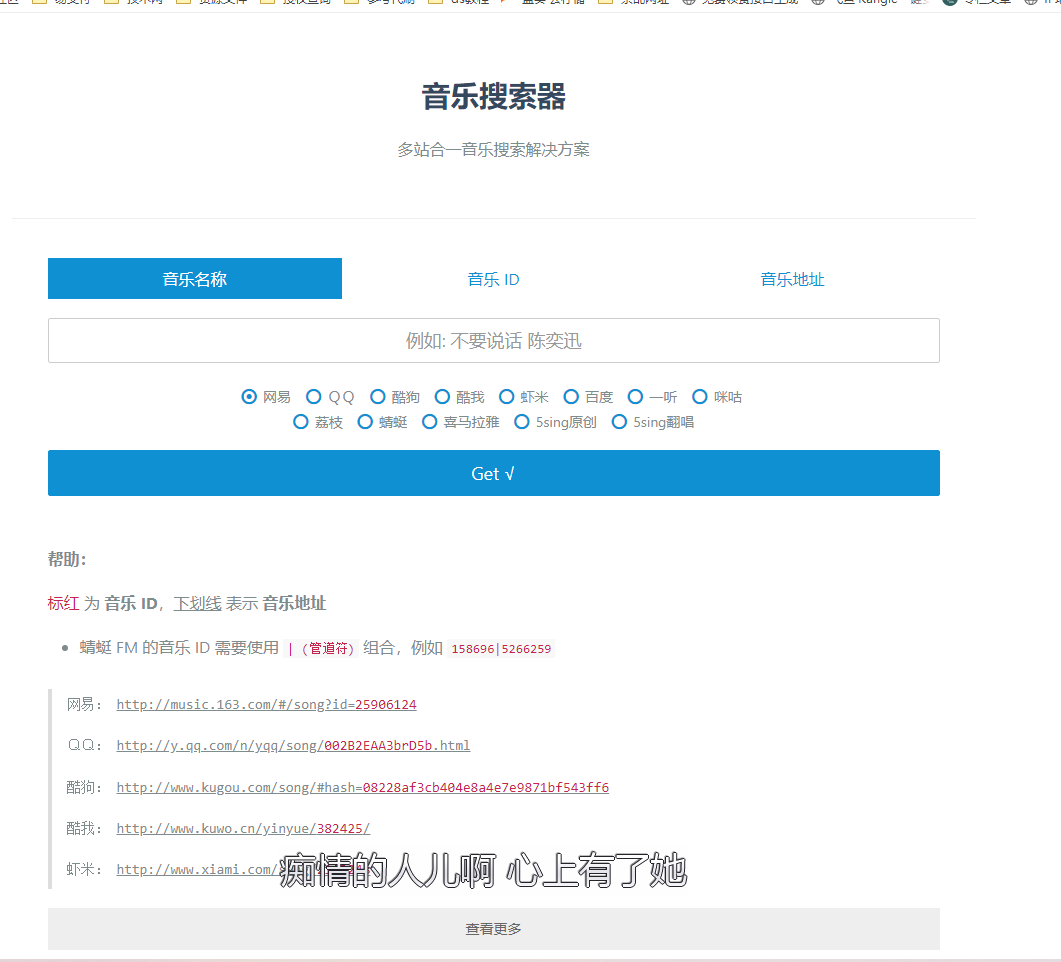Select the 酷狗 radio option
1061x962 pixels.
click(378, 397)
